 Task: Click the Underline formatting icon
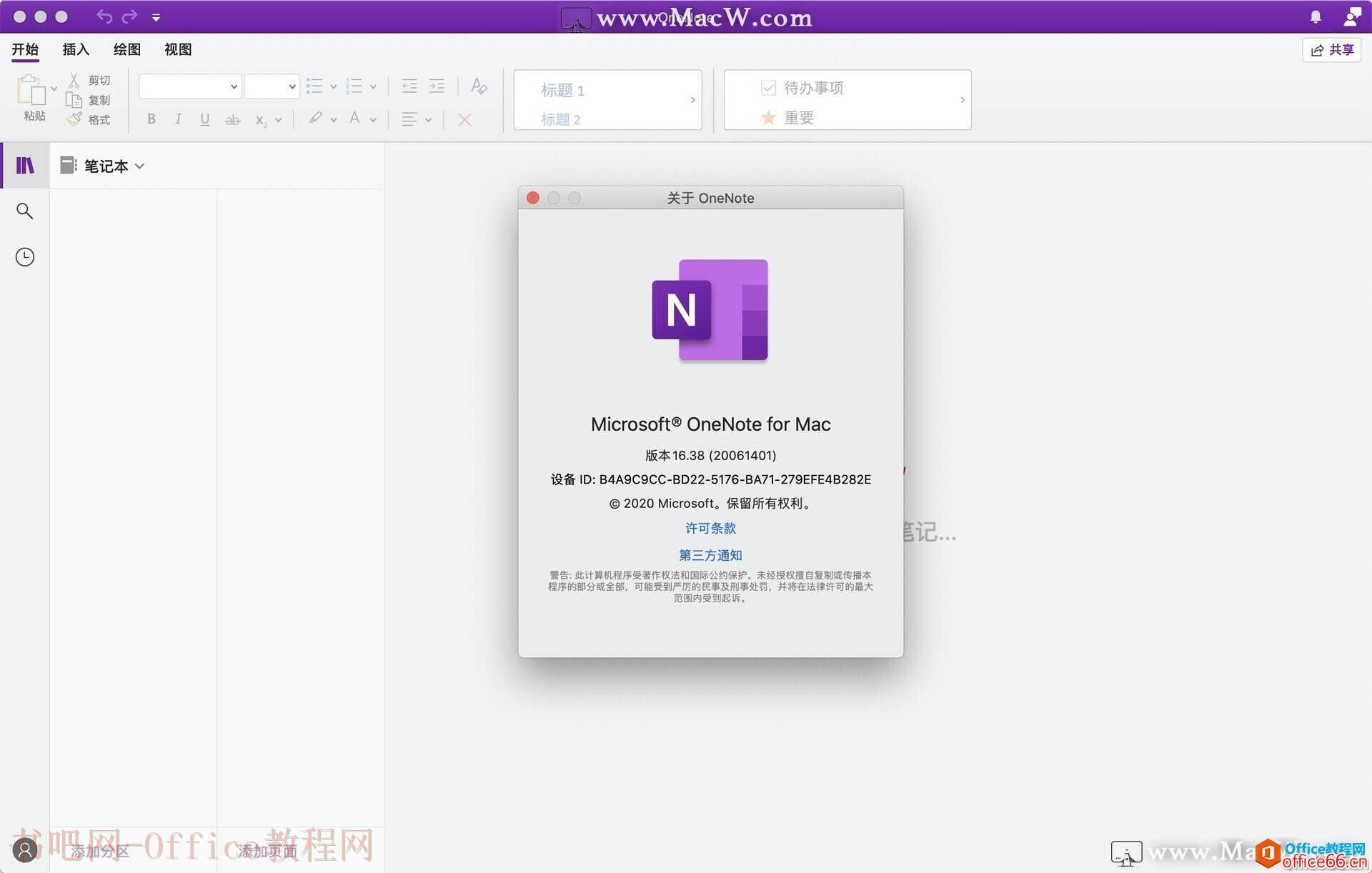pyautogui.click(x=204, y=119)
